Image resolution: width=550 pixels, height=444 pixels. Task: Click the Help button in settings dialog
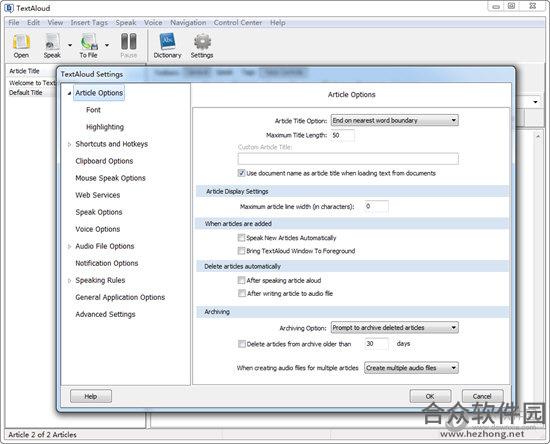point(91,396)
